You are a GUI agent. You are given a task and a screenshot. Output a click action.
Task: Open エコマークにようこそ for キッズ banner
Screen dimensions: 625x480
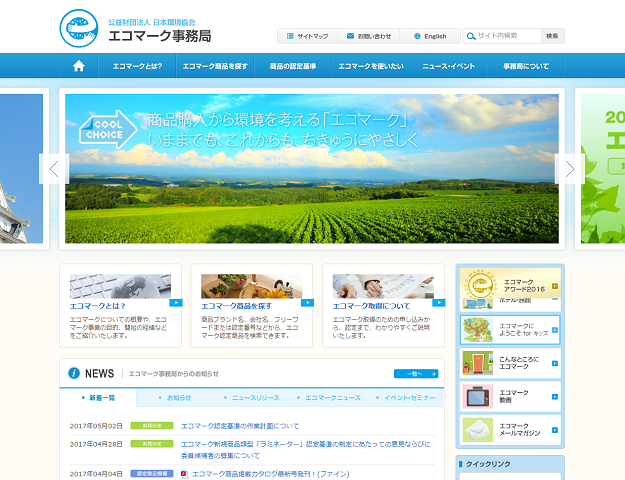tap(510, 330)
